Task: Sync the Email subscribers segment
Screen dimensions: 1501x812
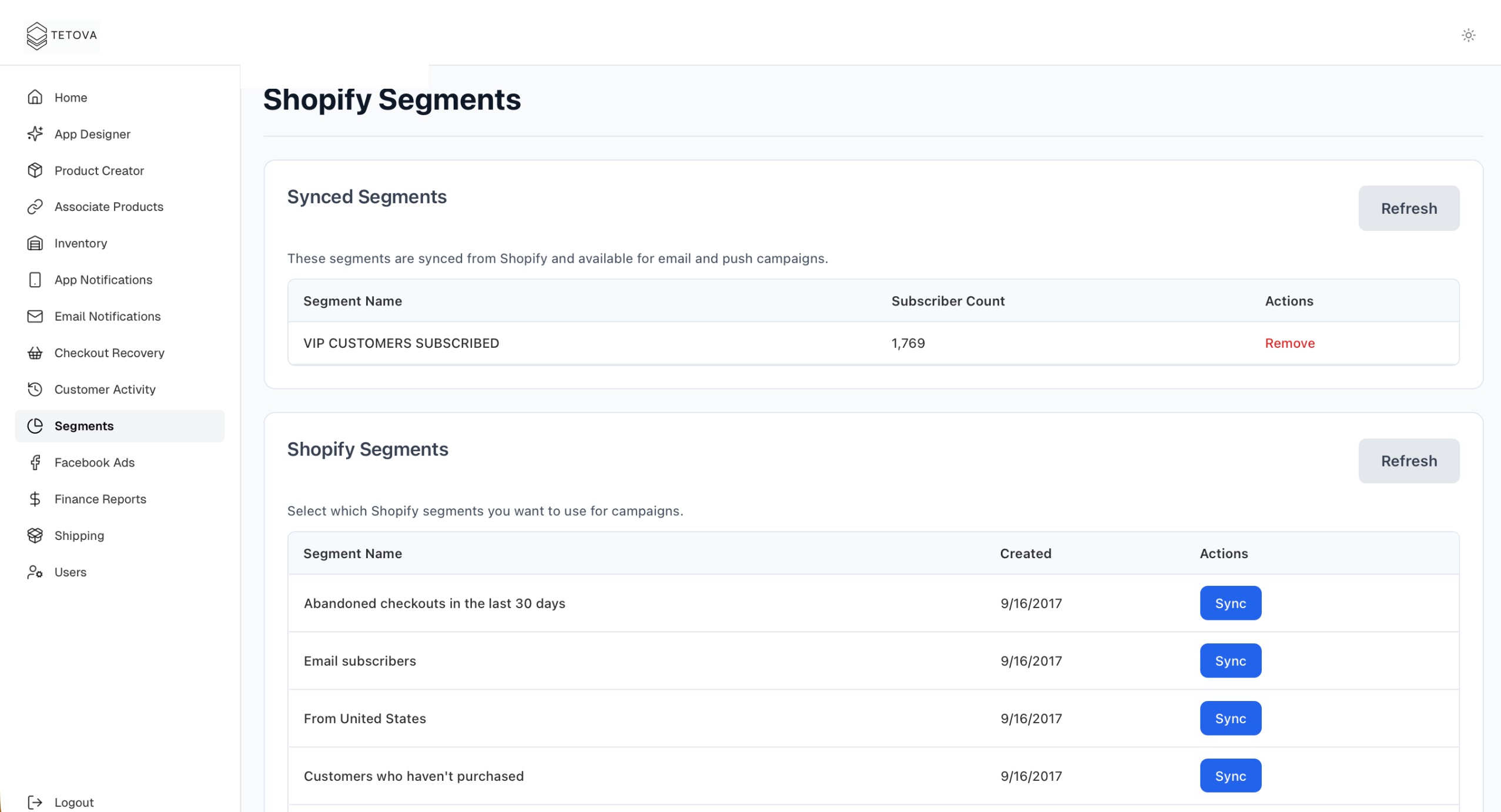Action: click(1230, 660)
